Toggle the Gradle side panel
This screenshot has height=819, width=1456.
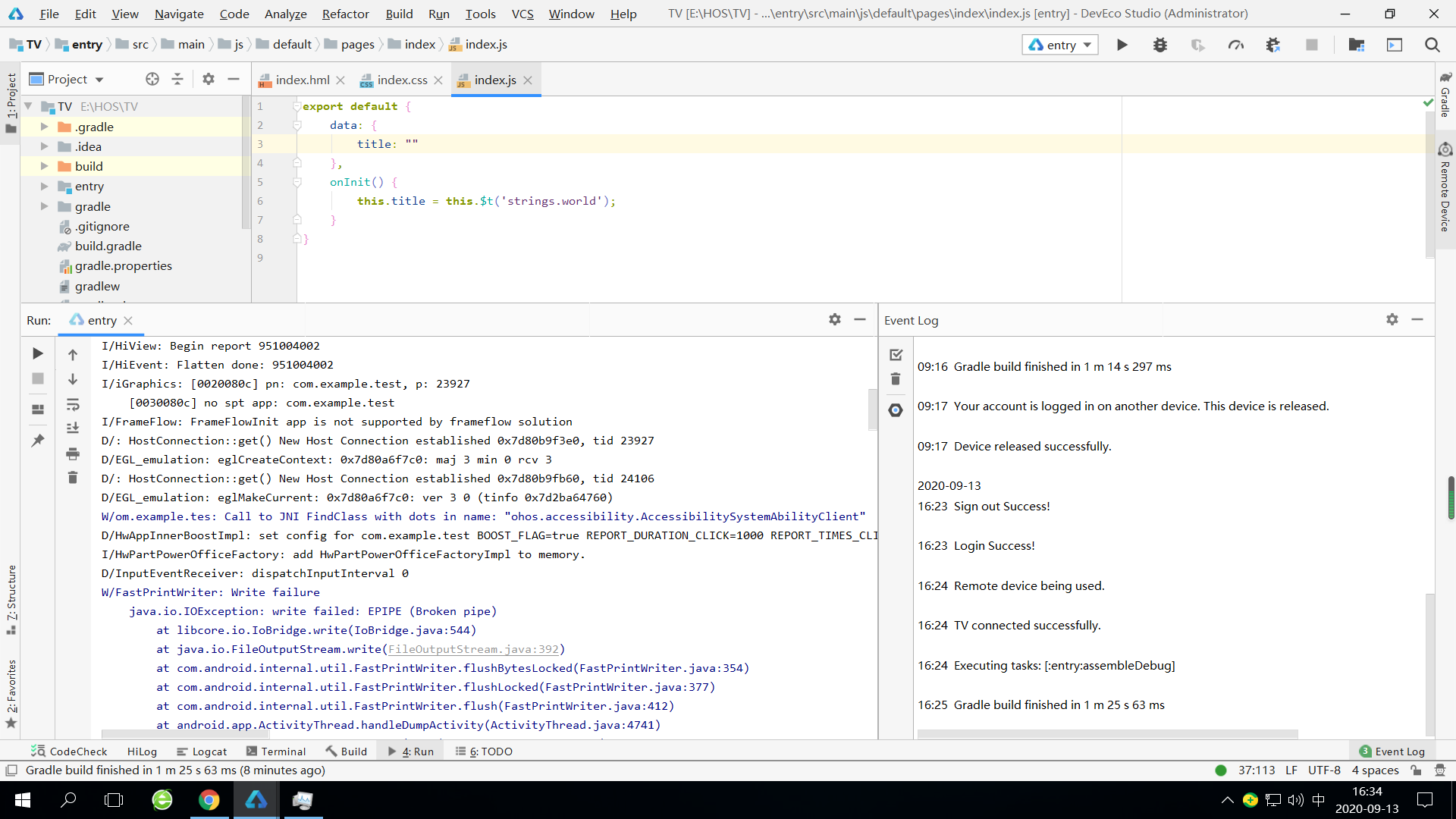point(1445,95)
